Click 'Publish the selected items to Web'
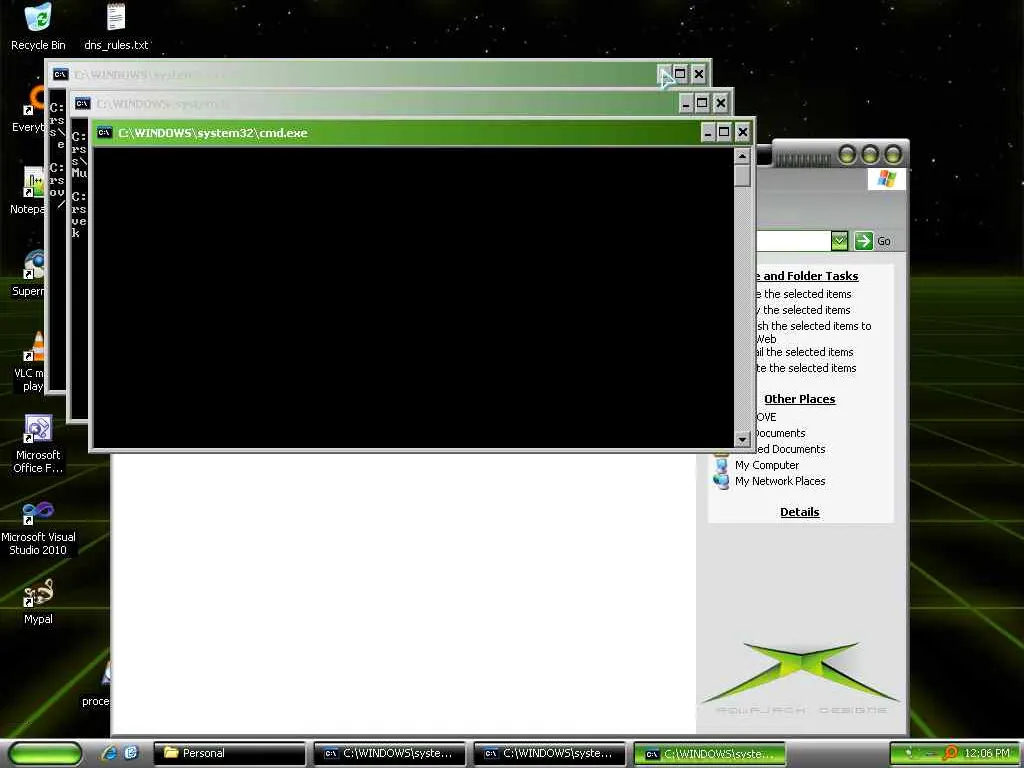 point(813,332)
